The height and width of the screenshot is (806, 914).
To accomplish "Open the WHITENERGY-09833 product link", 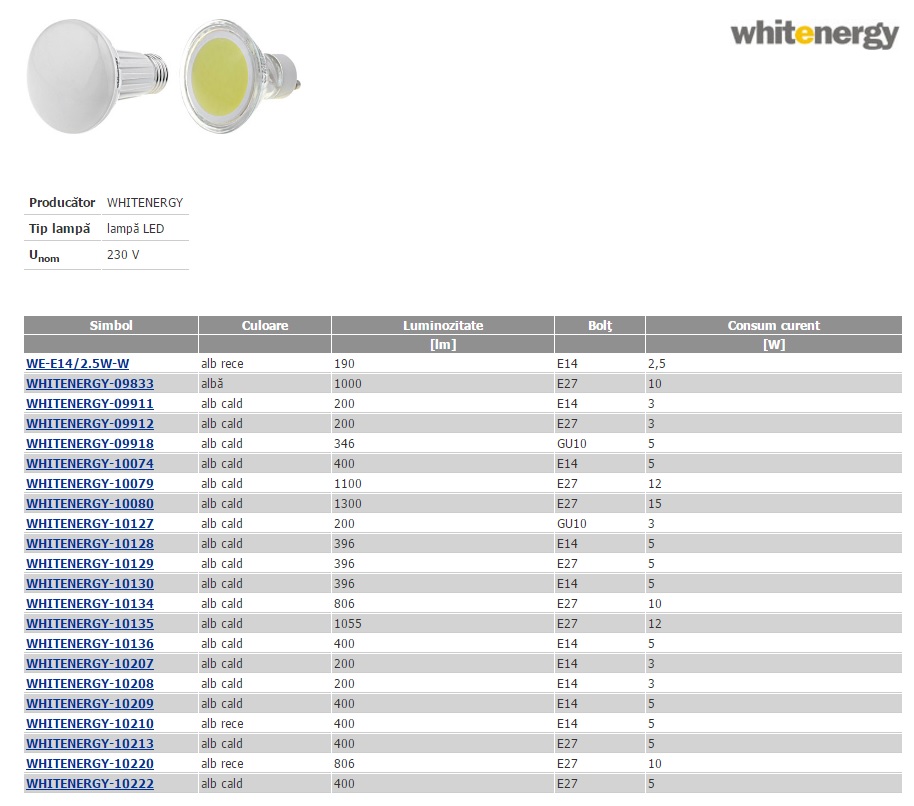I will pos(90,383).
